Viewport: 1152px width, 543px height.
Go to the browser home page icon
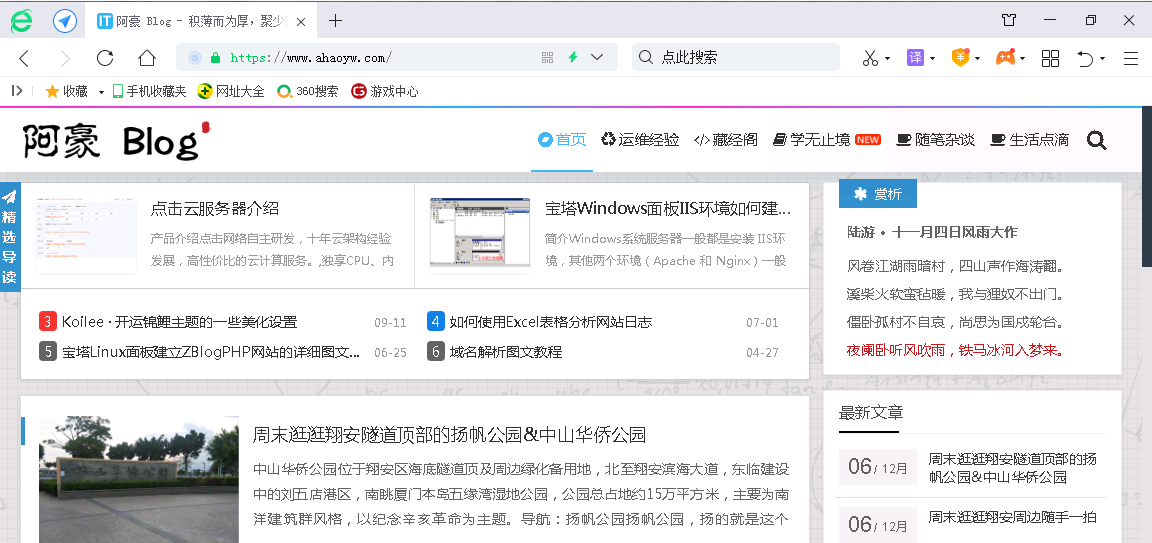pos(147,58)
